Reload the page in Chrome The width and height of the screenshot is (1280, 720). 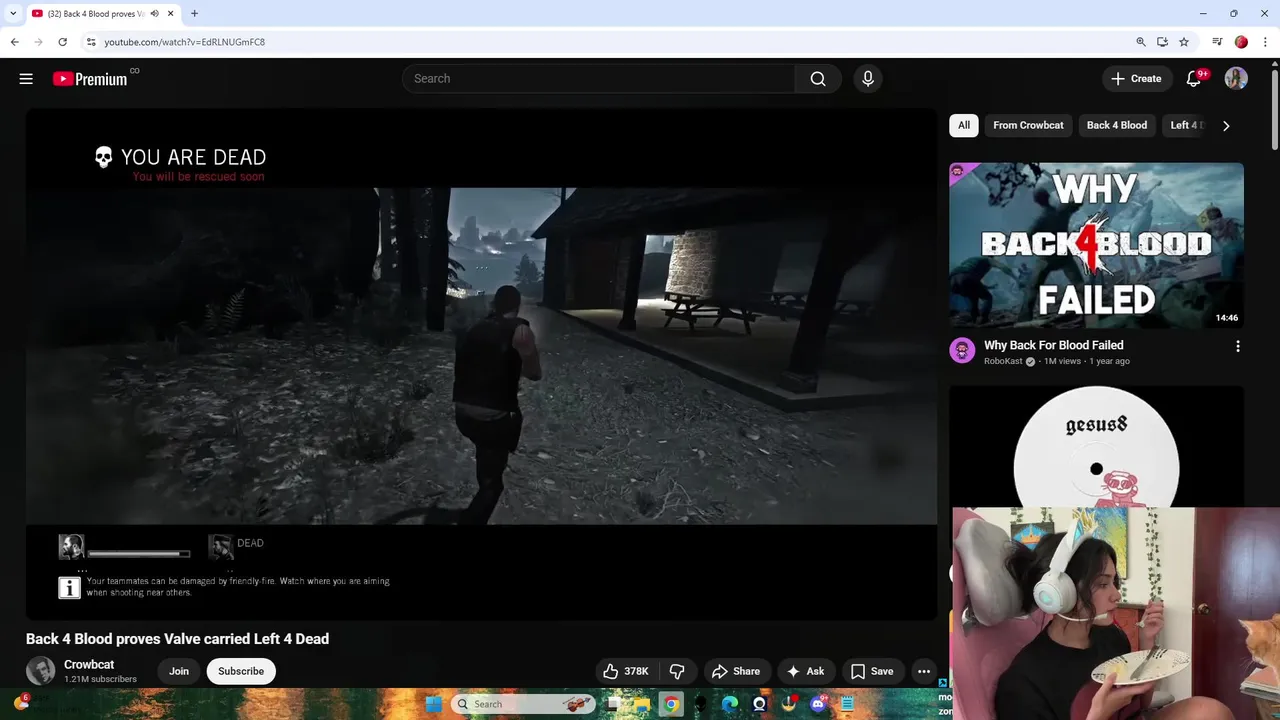point(62,42)
